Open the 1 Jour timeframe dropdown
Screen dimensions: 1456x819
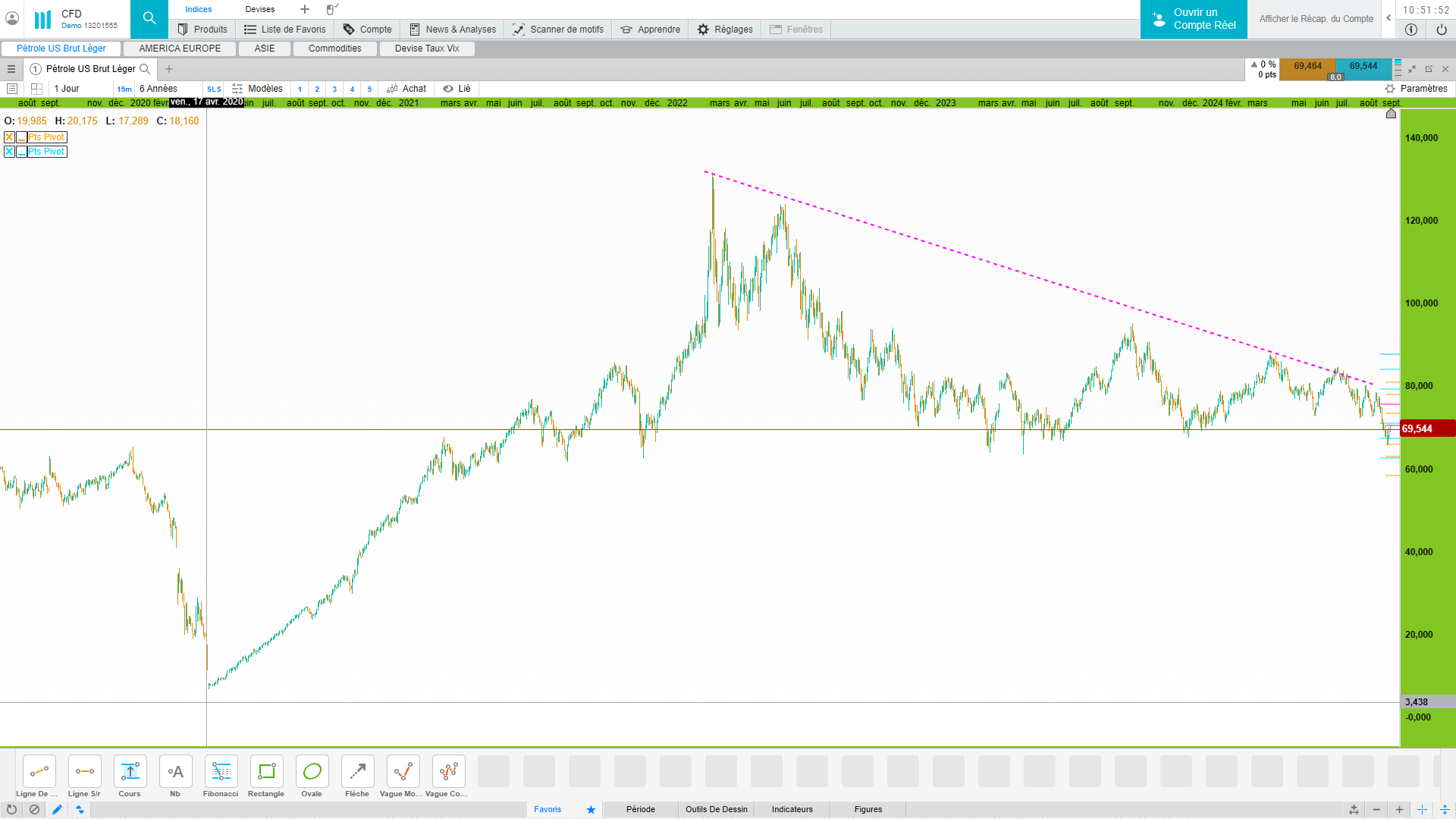tap(67, 89)
